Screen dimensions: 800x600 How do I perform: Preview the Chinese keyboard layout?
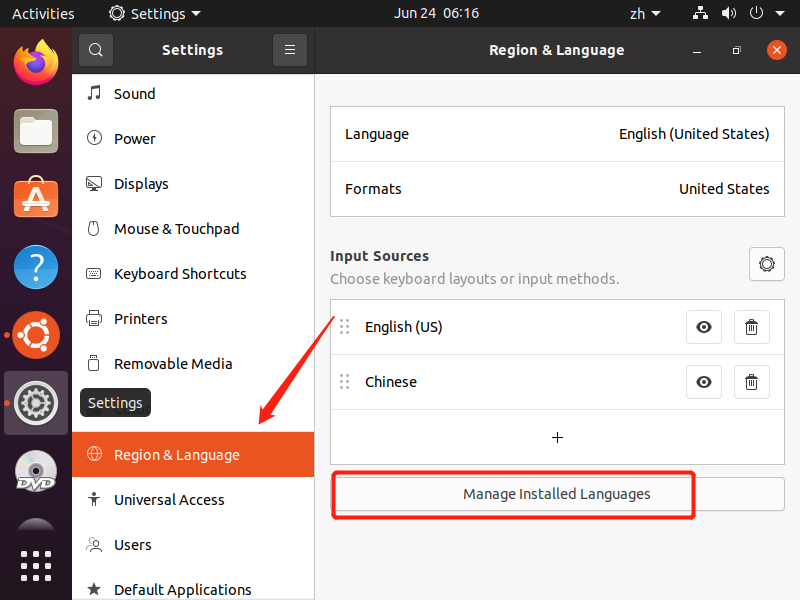tap(704, 382)
